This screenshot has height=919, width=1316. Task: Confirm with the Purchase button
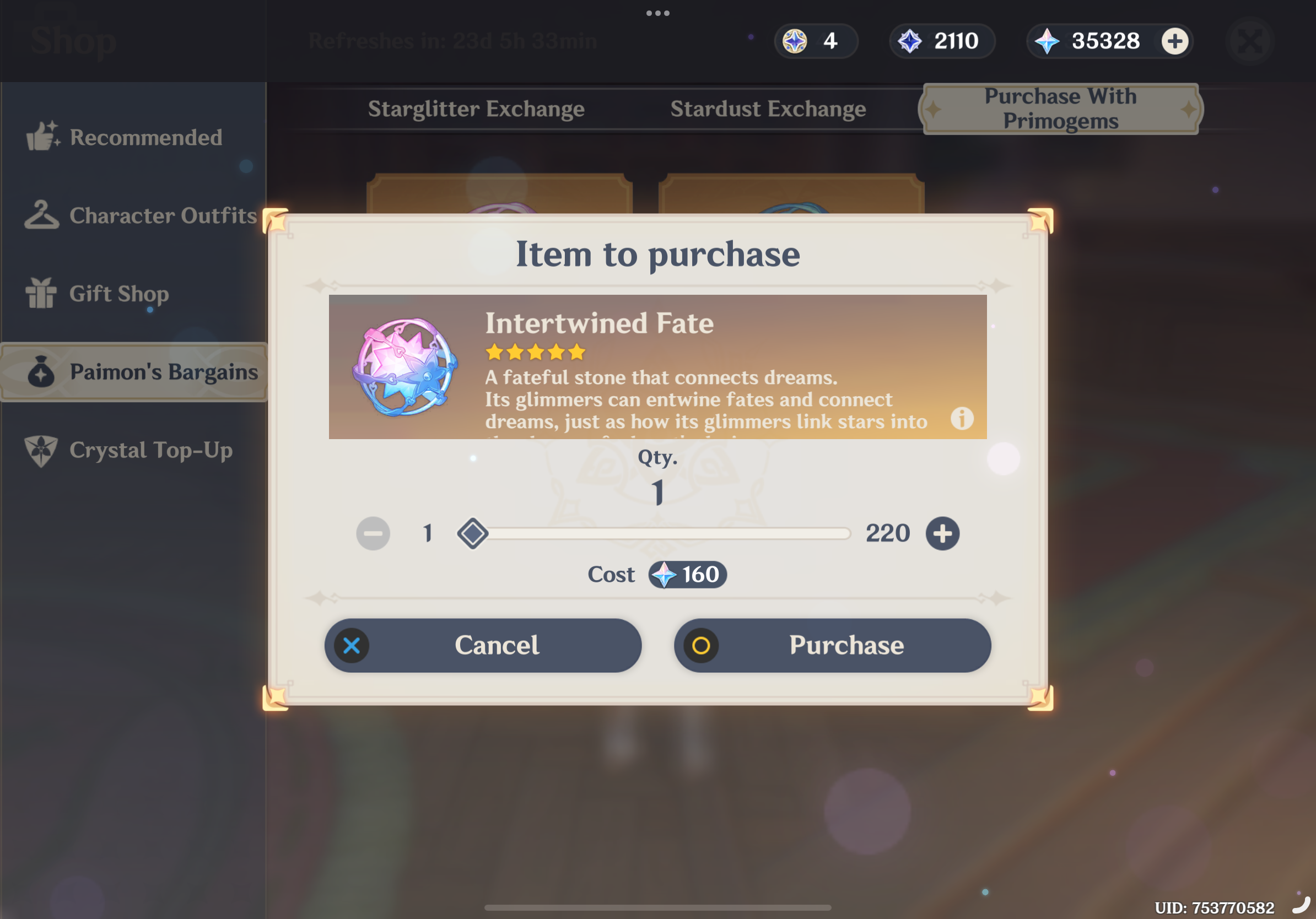pyautogui.click(x=832, y=645)
